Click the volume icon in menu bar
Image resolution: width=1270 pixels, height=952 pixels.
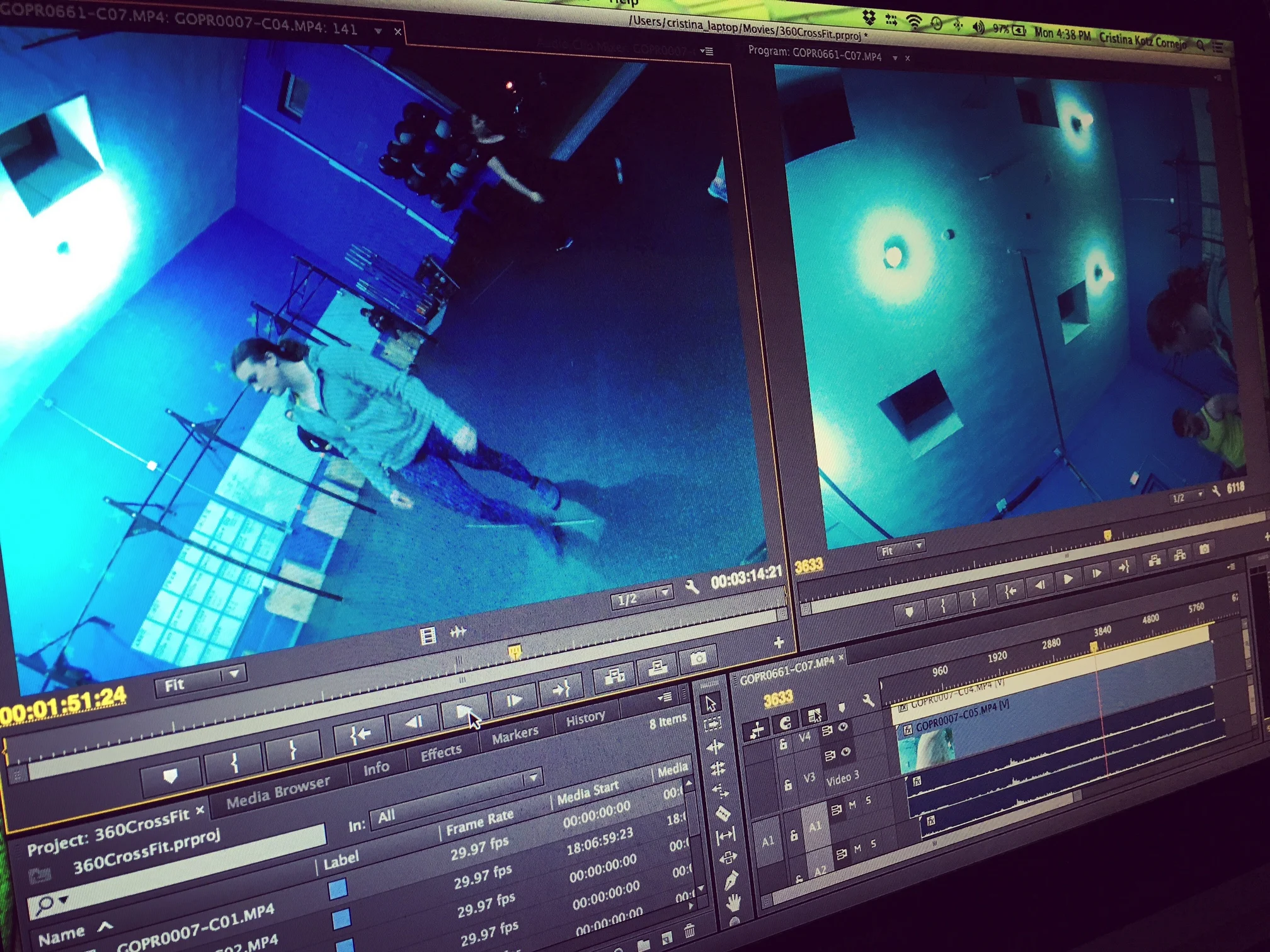(x=978, y=27)
